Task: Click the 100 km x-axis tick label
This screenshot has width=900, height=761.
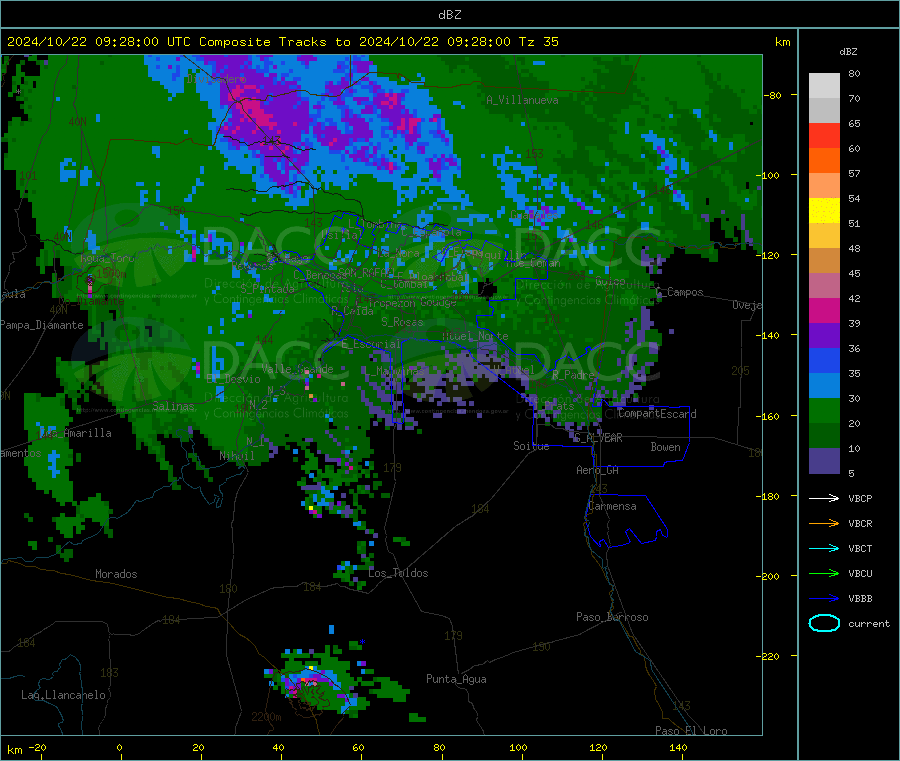Action: 518,747
